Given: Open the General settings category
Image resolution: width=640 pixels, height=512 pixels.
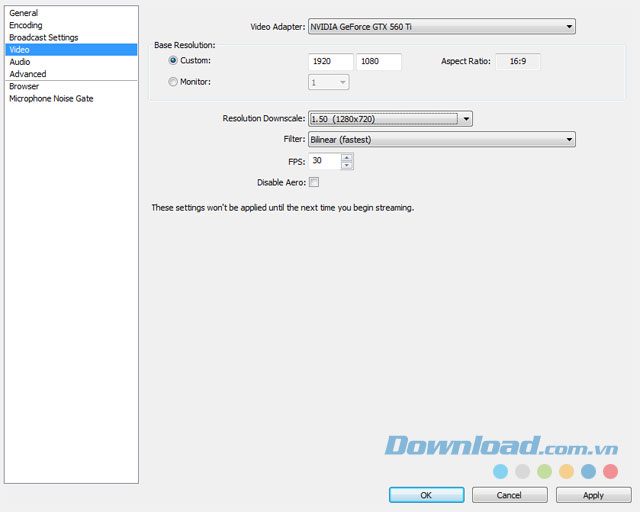Looking at the screenshot, I should [24, 13].
